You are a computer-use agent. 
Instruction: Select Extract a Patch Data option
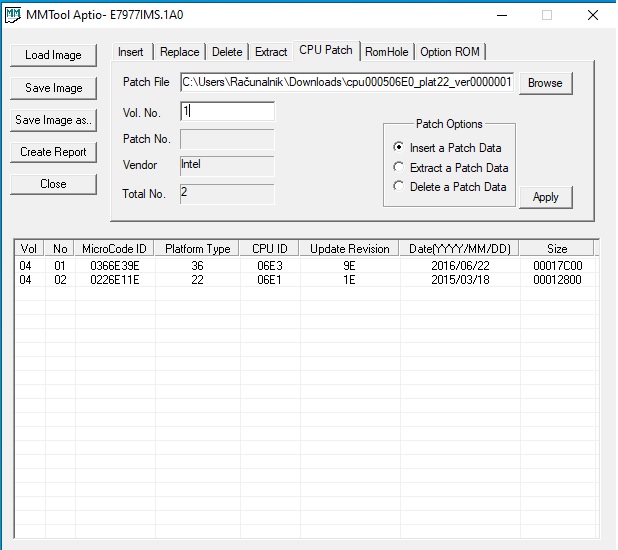(450, 168)
